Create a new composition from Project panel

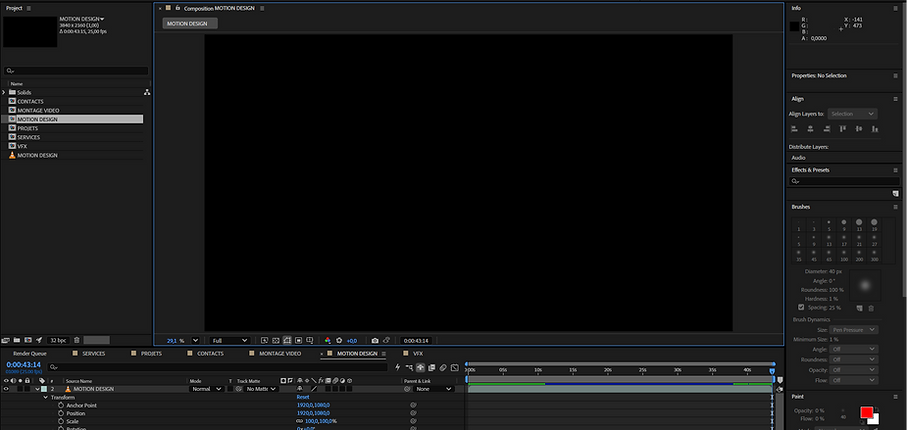[x=28, y=340]
